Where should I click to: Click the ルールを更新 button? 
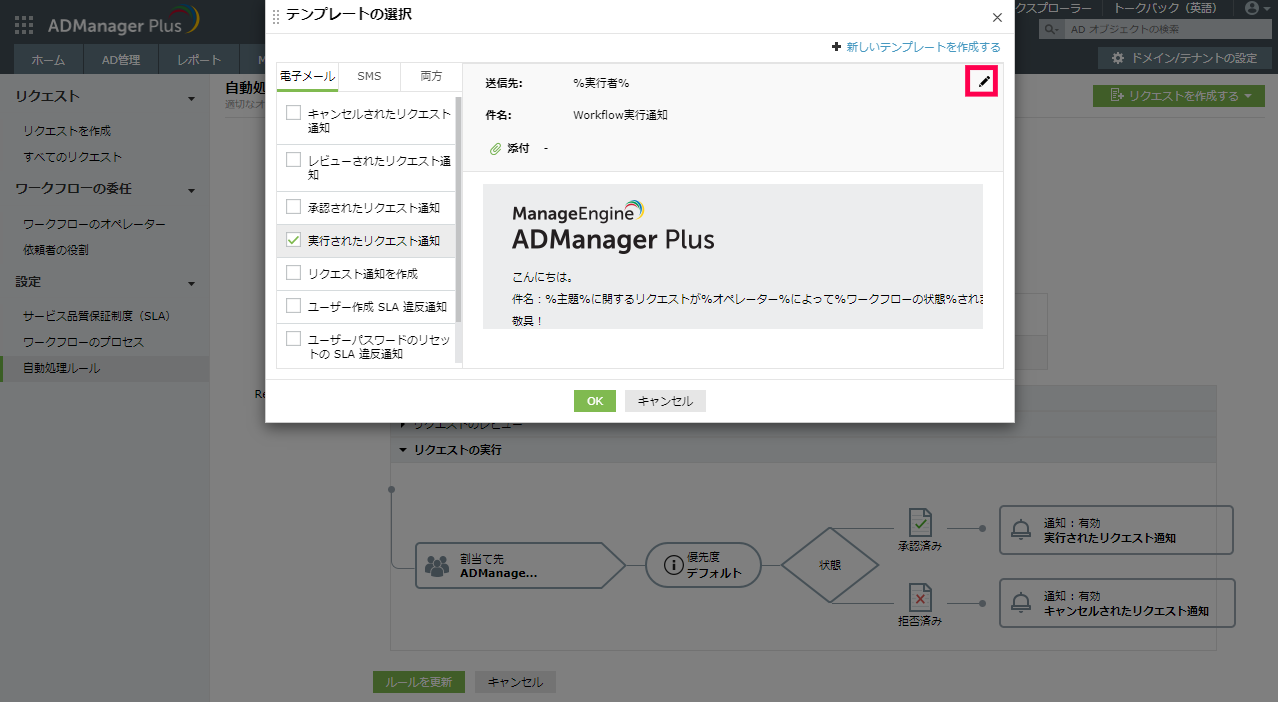419,682
